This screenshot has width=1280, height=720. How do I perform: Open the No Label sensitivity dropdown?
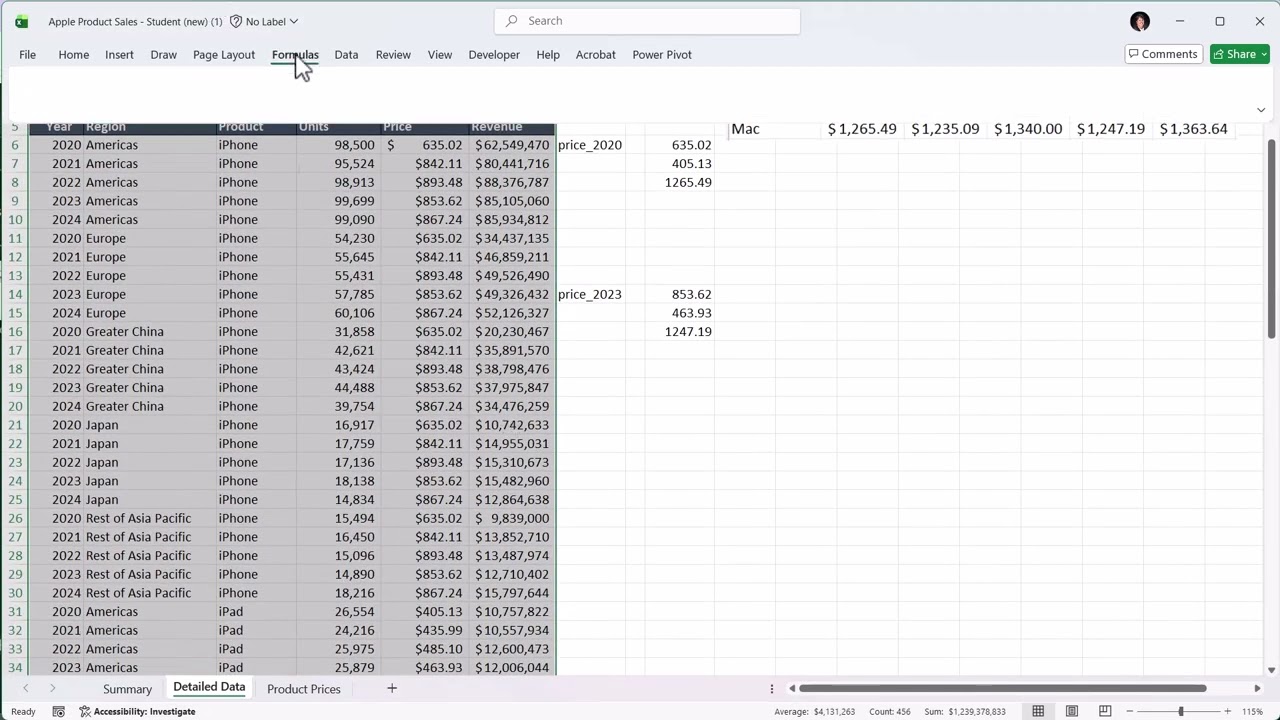(x=265, y=21)
